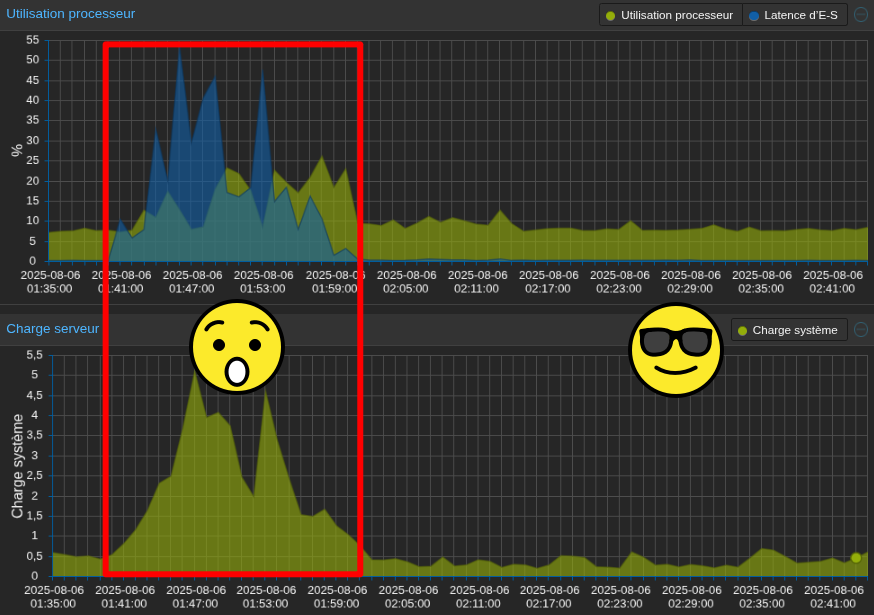
Task: Open the Charge serveur panel title
Action: coord(53,328)
